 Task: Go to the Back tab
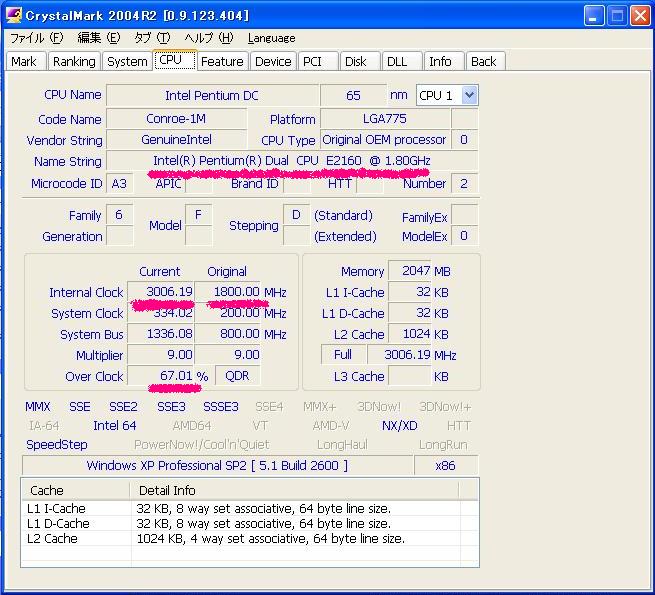click(485, 61)
